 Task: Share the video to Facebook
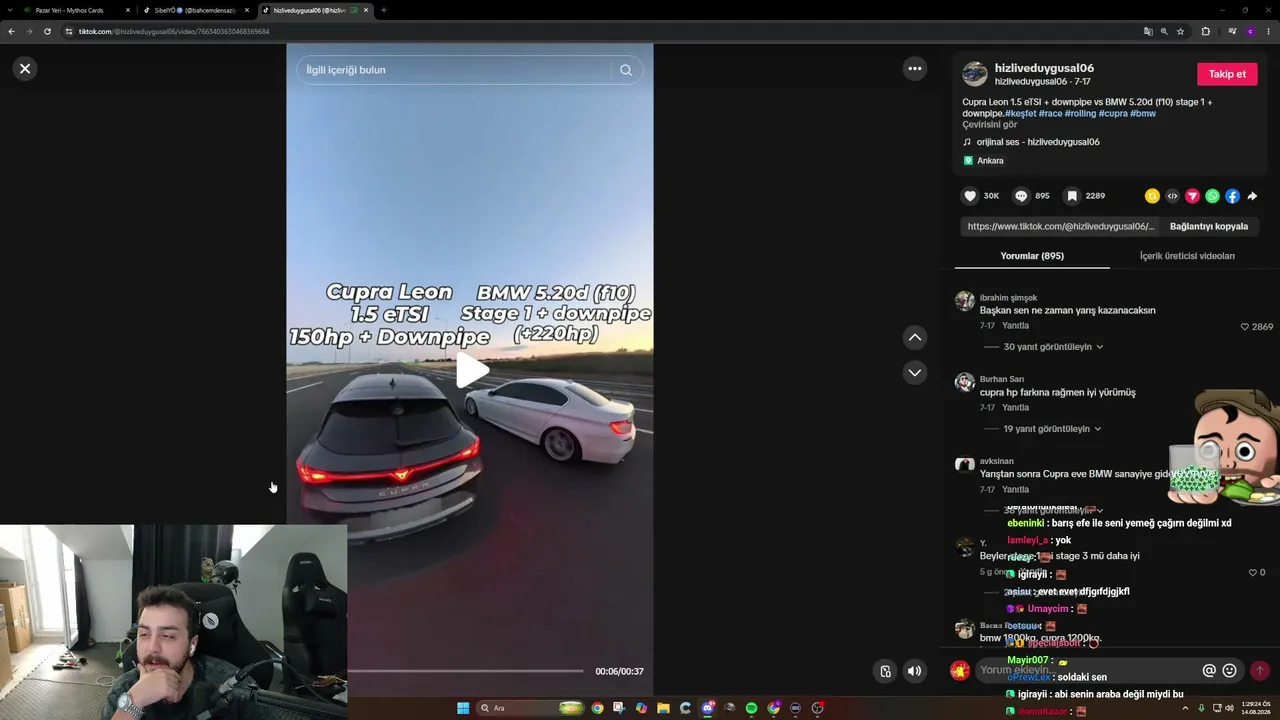coord(1232,196)
